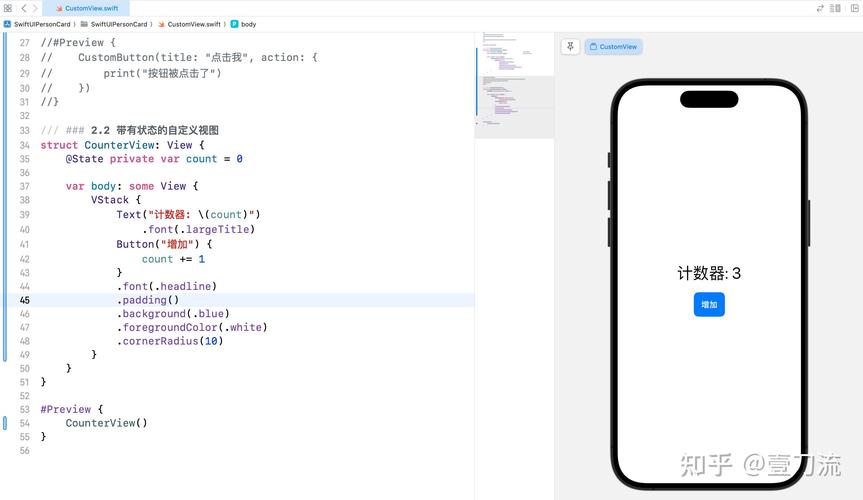Pin the canvas preview
Viewport: 863px width, 500px height.
tap(570, 47)
